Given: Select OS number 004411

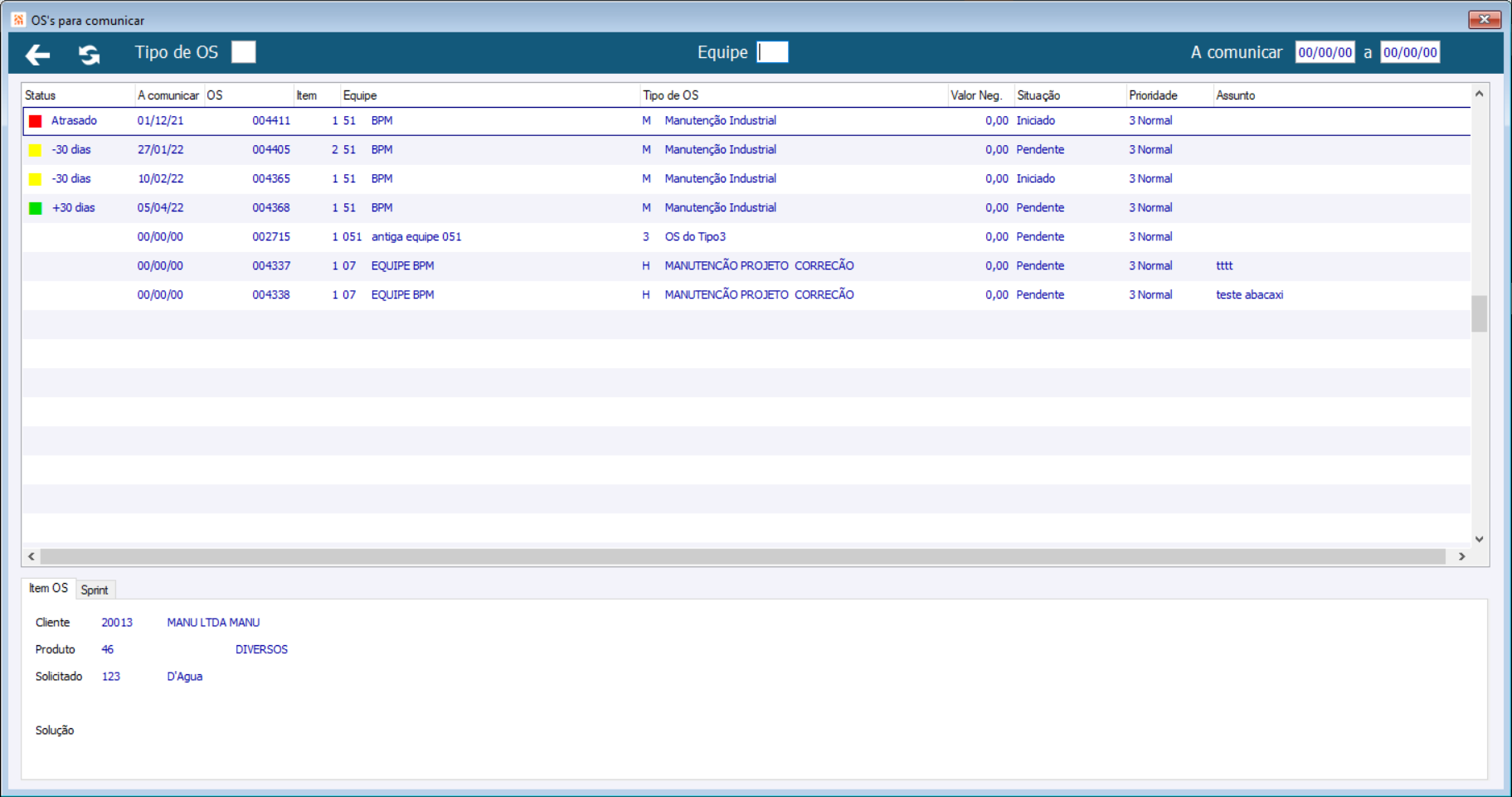Looking at the screenshot, I should [271, 121].
